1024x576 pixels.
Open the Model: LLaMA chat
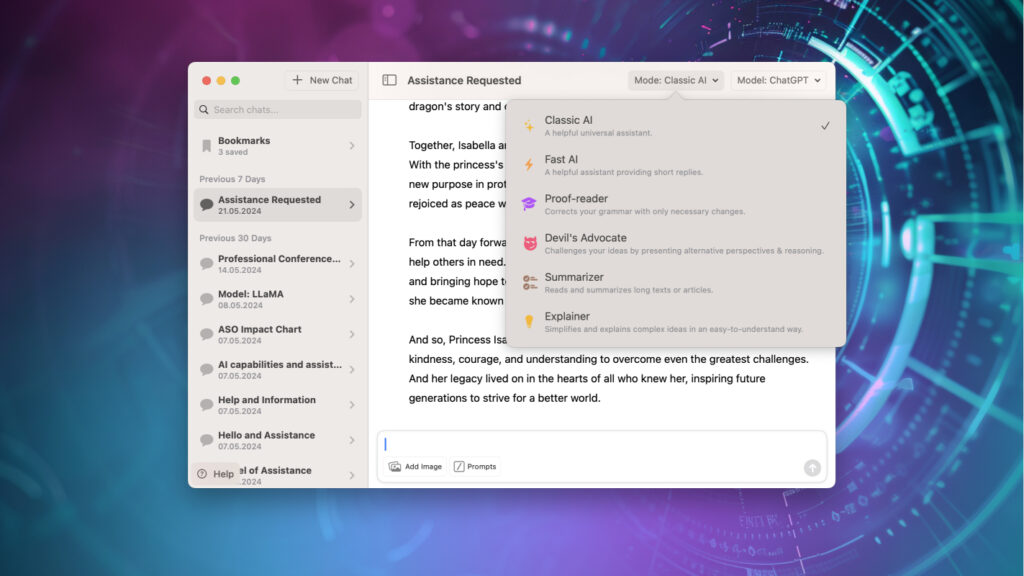[278, 299]
